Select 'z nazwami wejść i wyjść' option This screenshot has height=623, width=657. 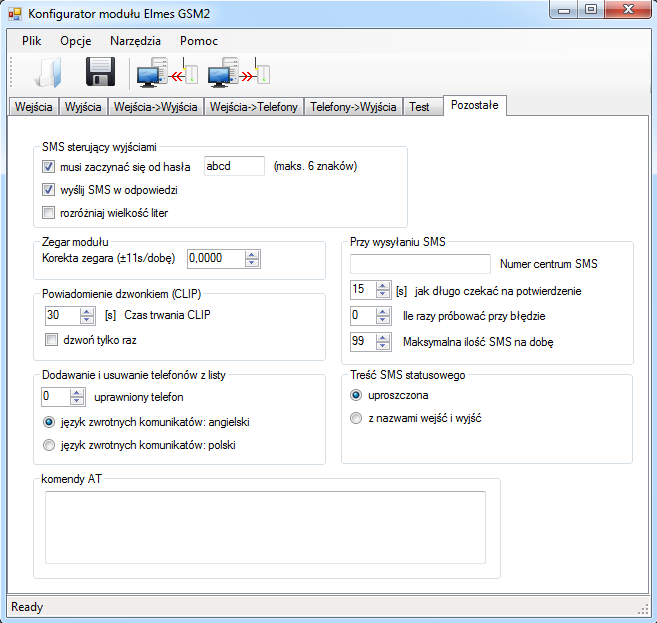[356, 418]
